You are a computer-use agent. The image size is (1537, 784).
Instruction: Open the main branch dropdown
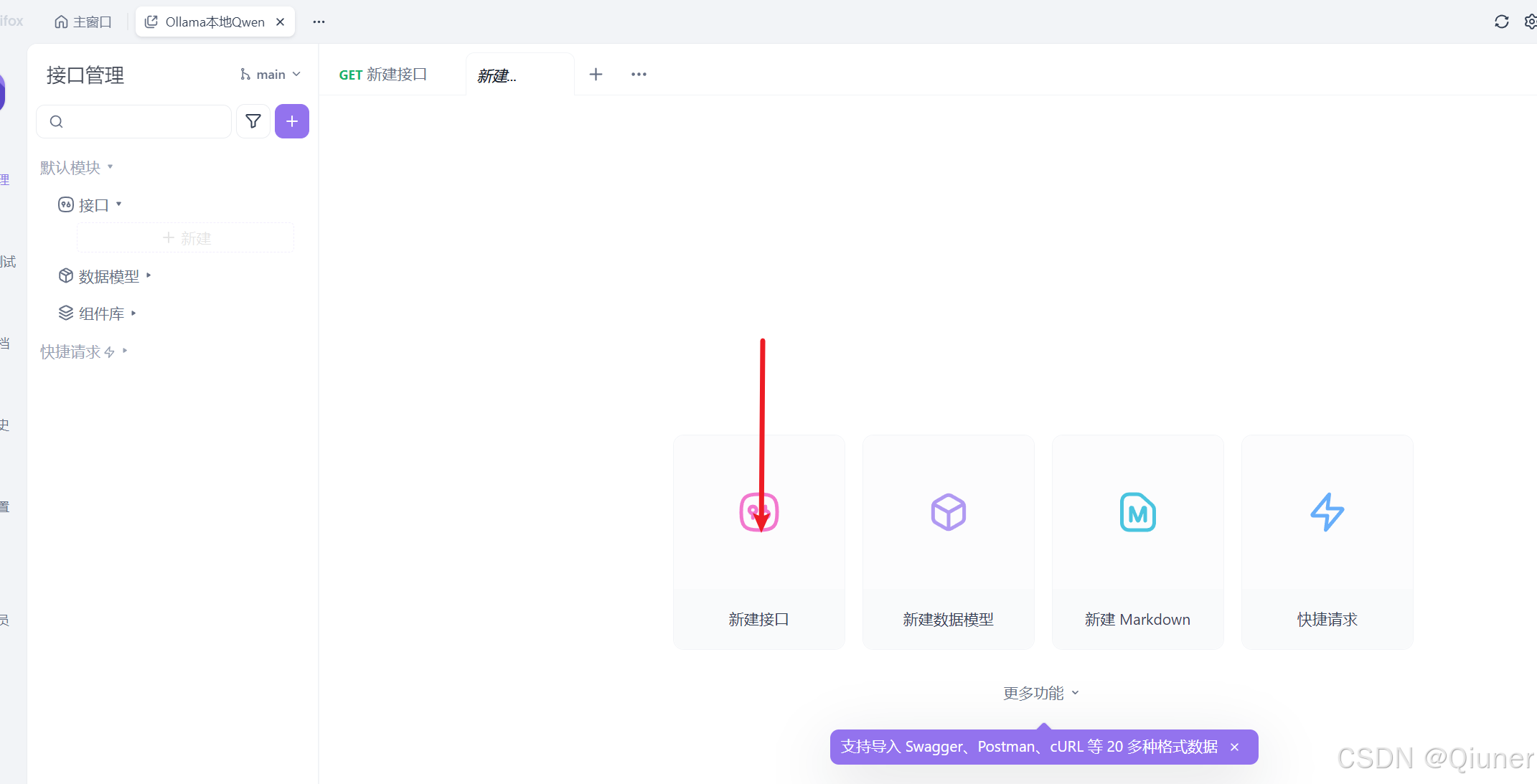271,75
